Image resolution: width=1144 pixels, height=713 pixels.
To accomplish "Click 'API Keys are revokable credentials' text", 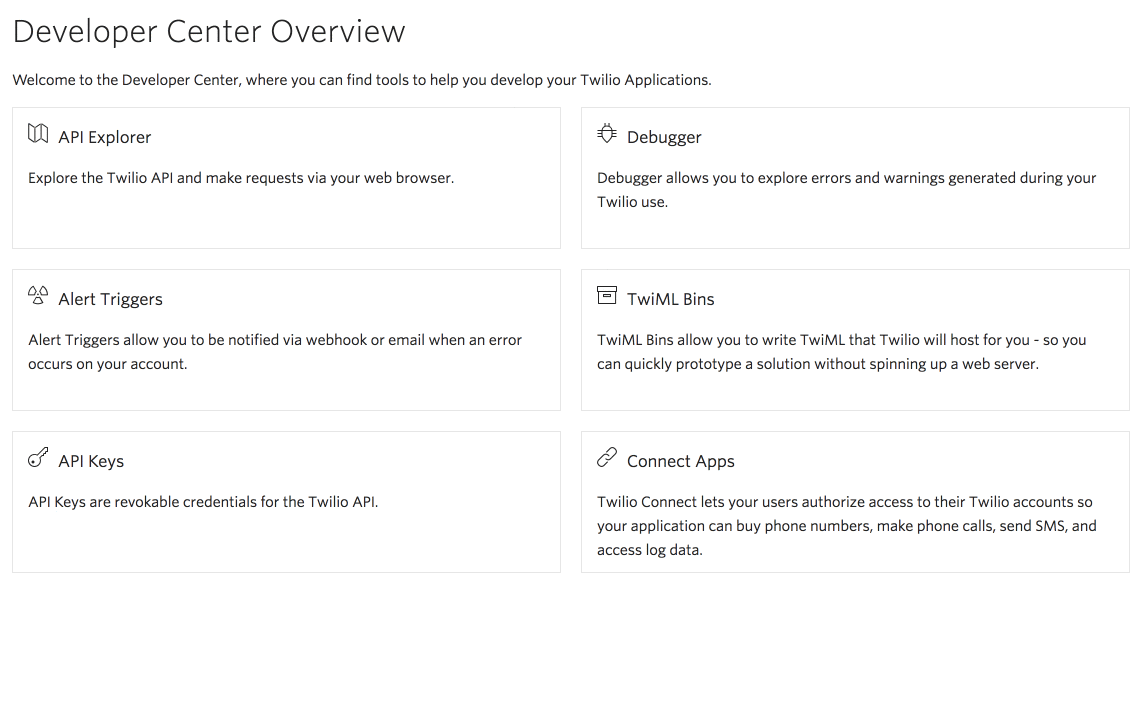I will pos(203,502).
